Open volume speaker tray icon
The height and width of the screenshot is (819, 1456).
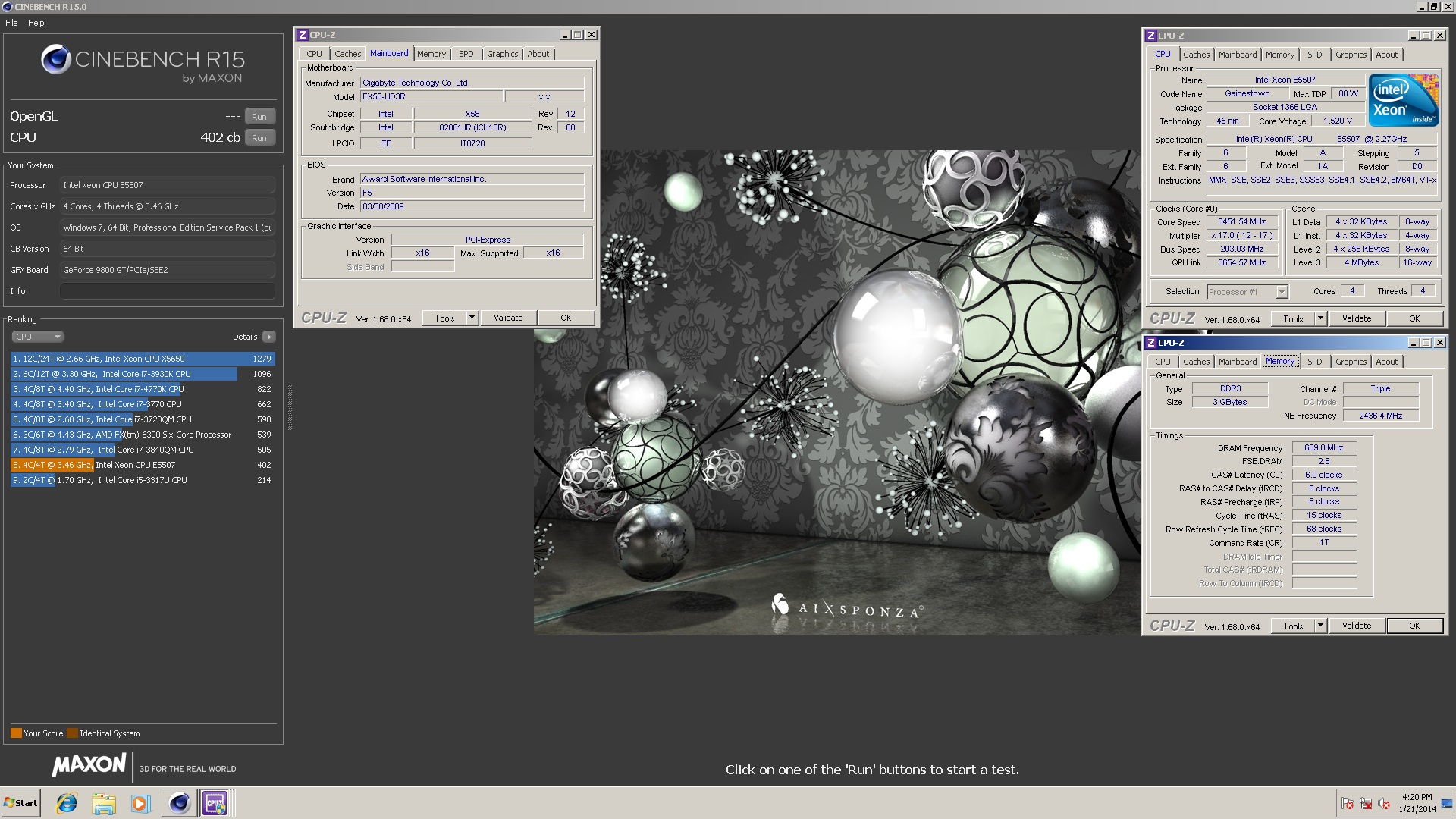point(1384,804)
